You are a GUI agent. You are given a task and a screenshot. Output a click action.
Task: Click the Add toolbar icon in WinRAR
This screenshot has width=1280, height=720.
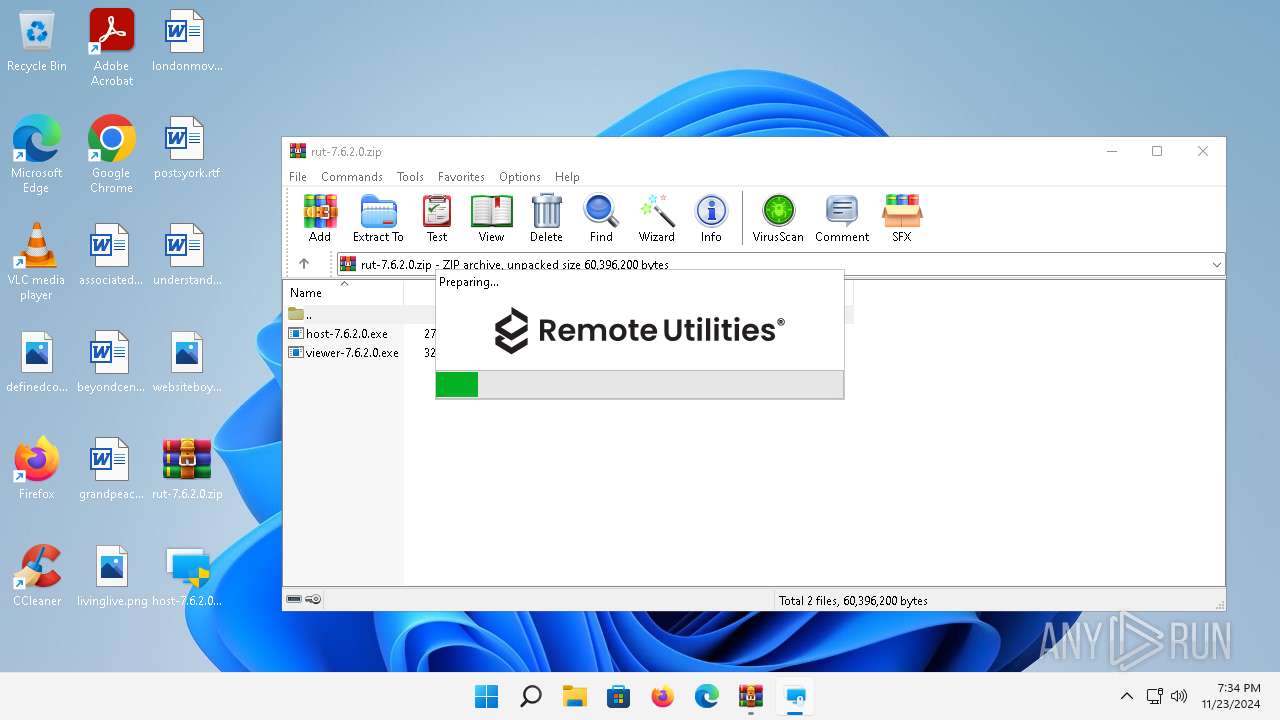(320, 218)
